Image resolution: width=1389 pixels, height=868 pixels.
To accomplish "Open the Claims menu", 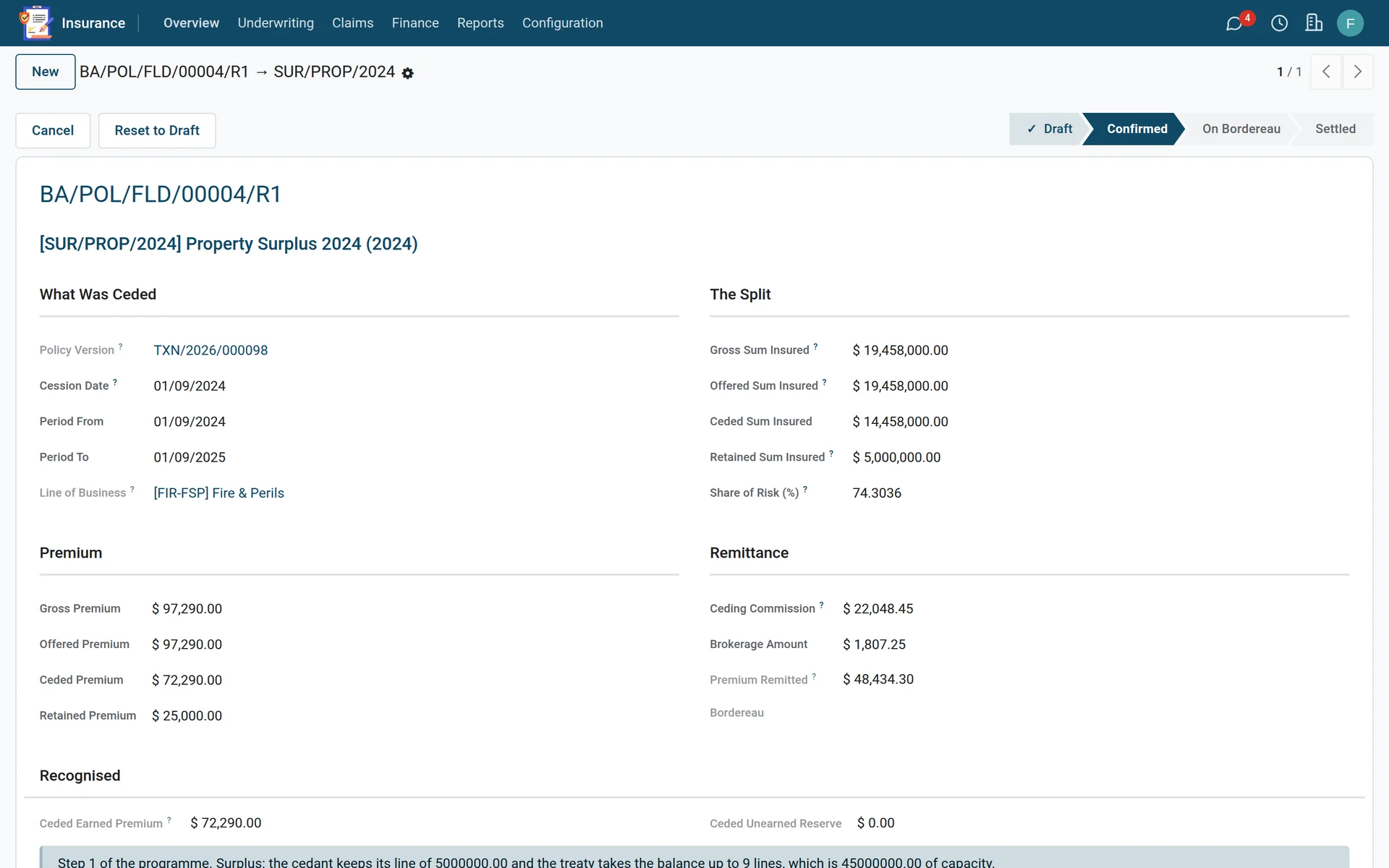I will 353,23.
